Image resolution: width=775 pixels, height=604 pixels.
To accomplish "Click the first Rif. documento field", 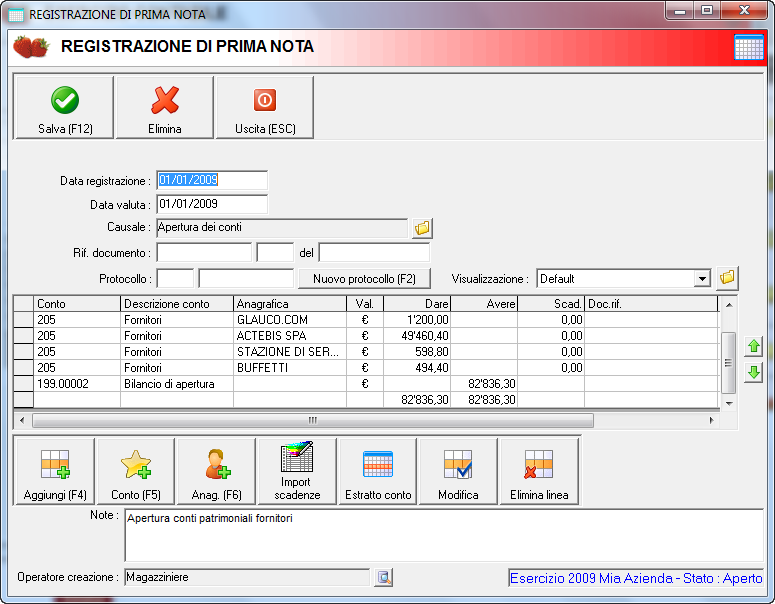I will point(204,253).
